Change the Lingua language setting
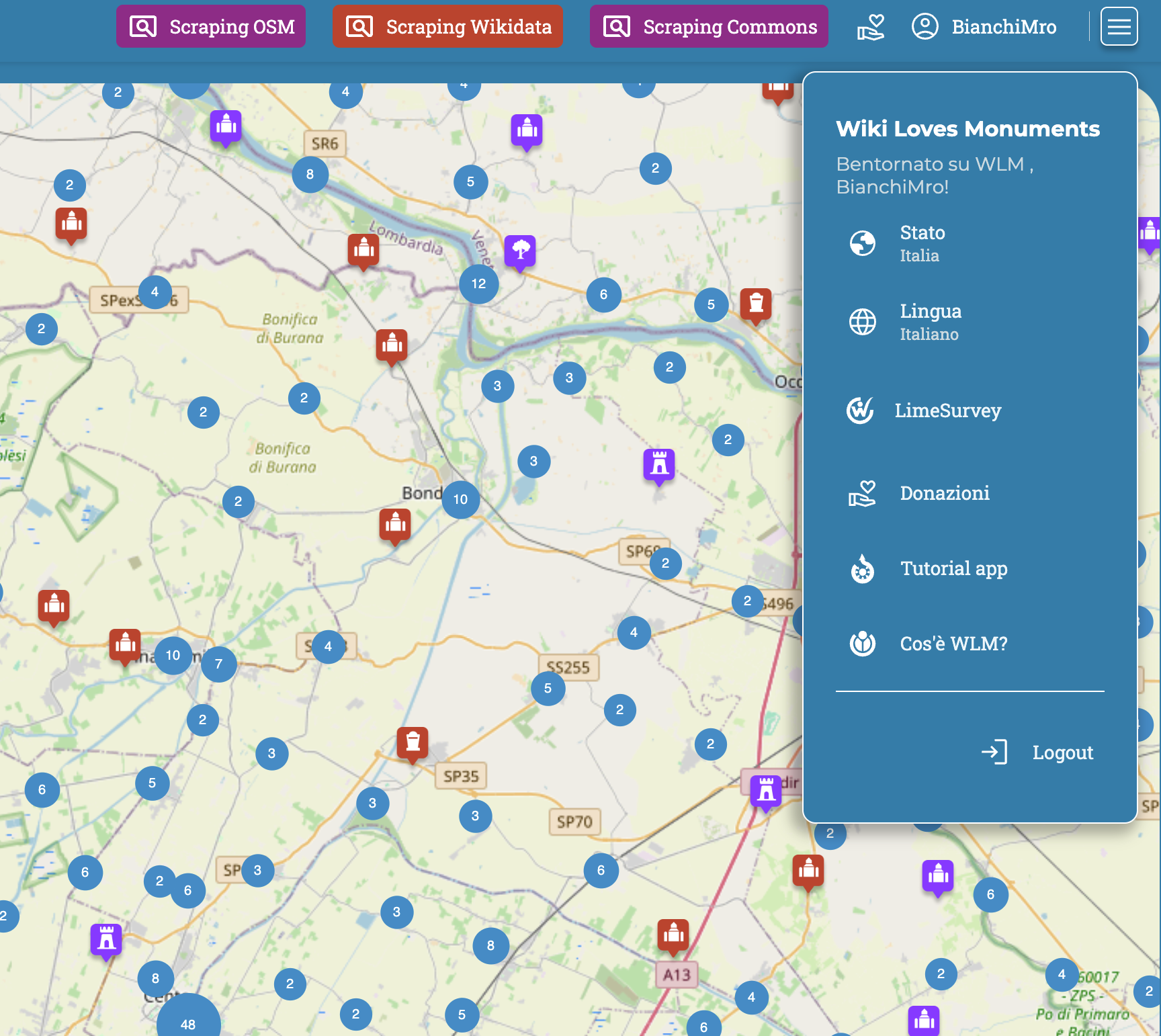The height and width of the screenshot is (1036, 1161). click(930, 322)
